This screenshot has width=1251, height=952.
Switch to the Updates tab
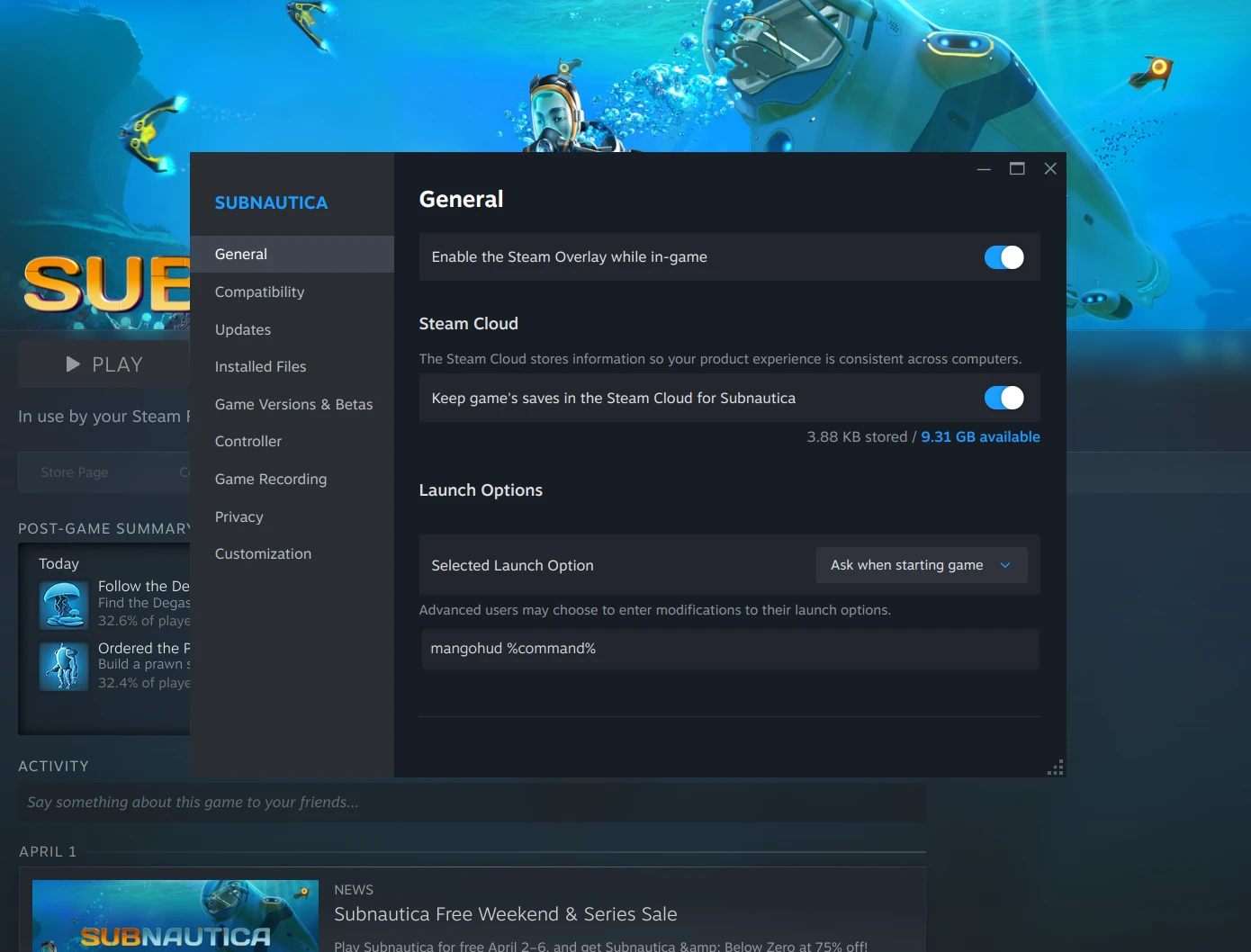[292, 329]
